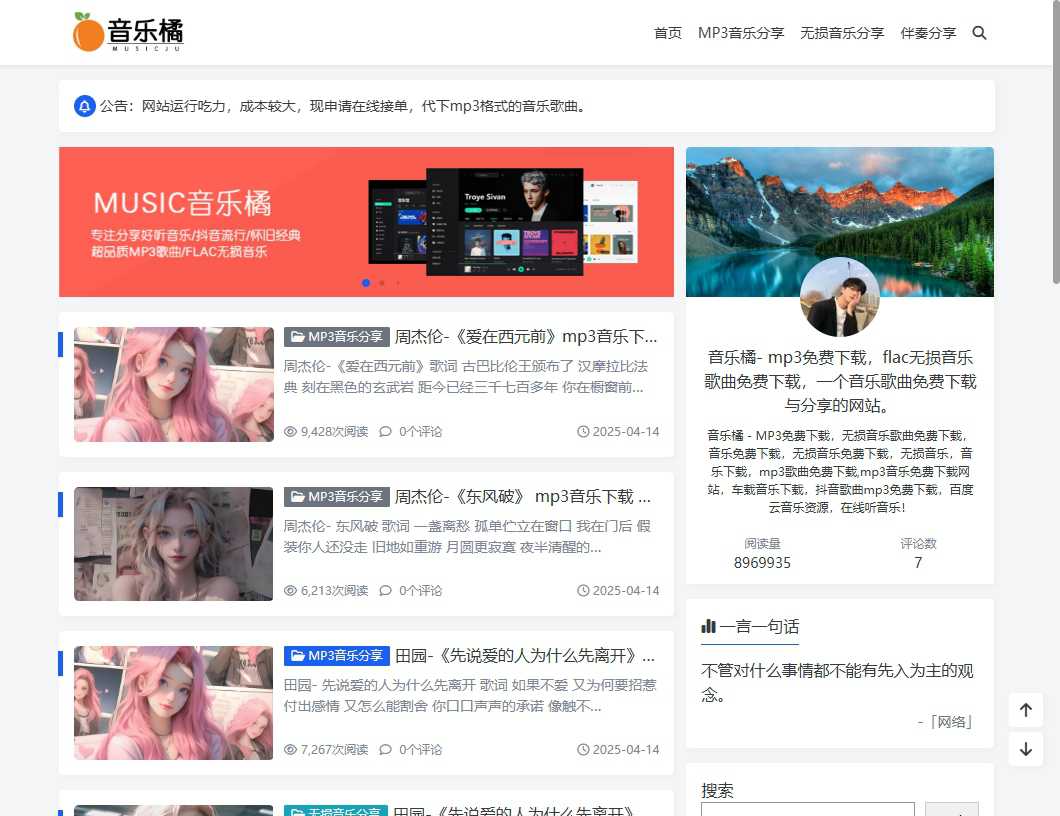Click the excerpt starting 周杰伦- 东风破 歌词
Image resolution: width=1060 pixels, height=816 pixels.
click(467, 536)
